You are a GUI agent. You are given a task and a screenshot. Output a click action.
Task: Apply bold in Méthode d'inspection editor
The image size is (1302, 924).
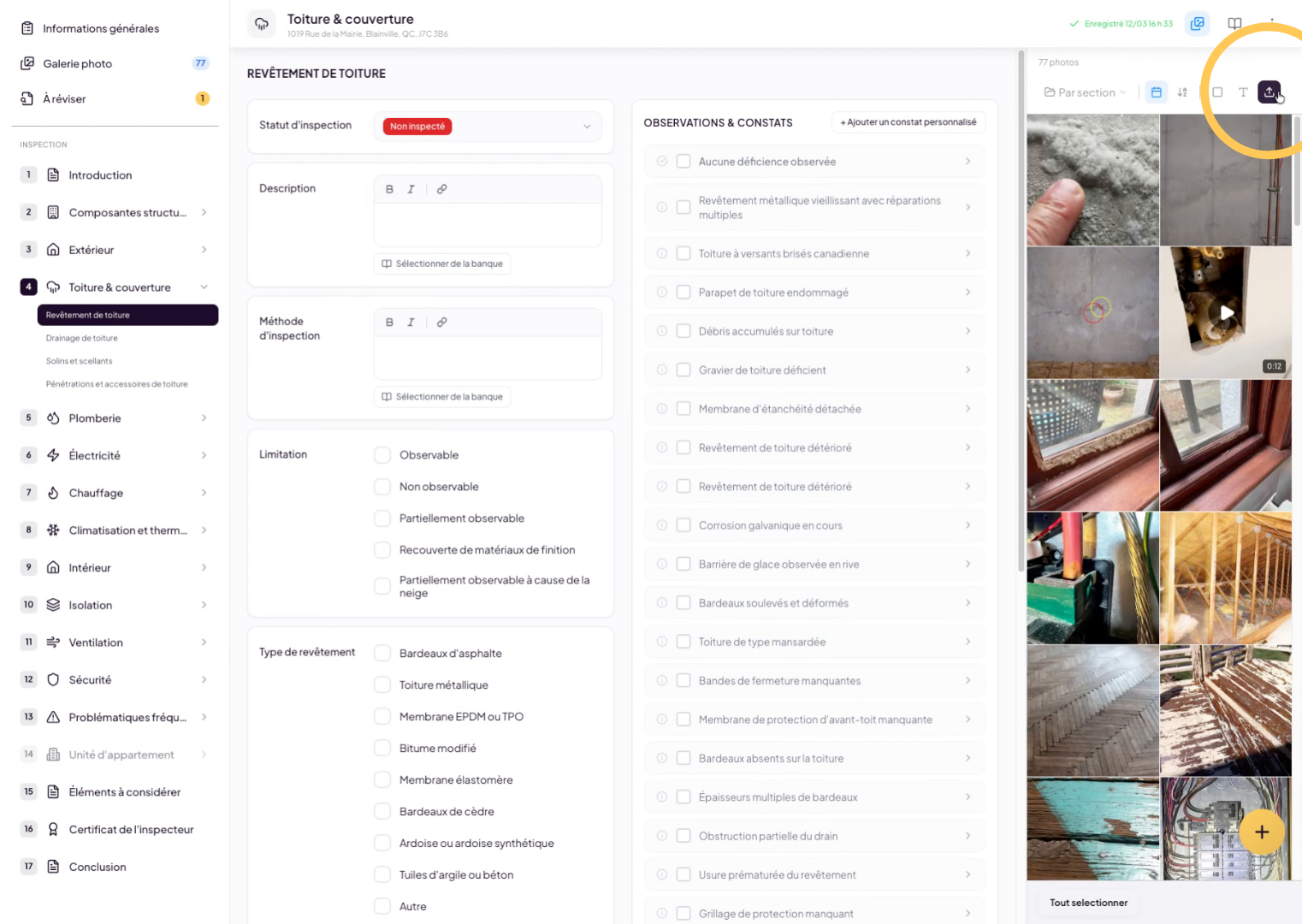coord(389,323)
